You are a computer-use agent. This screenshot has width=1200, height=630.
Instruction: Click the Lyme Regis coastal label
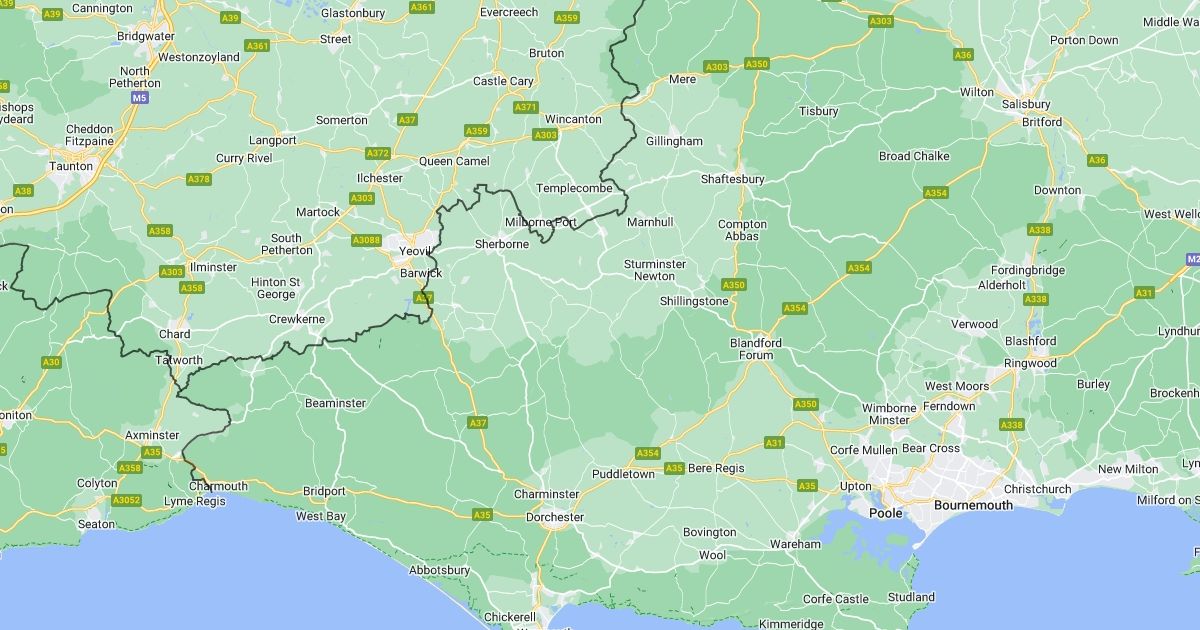pyautogui.click(x=195, y=501)
